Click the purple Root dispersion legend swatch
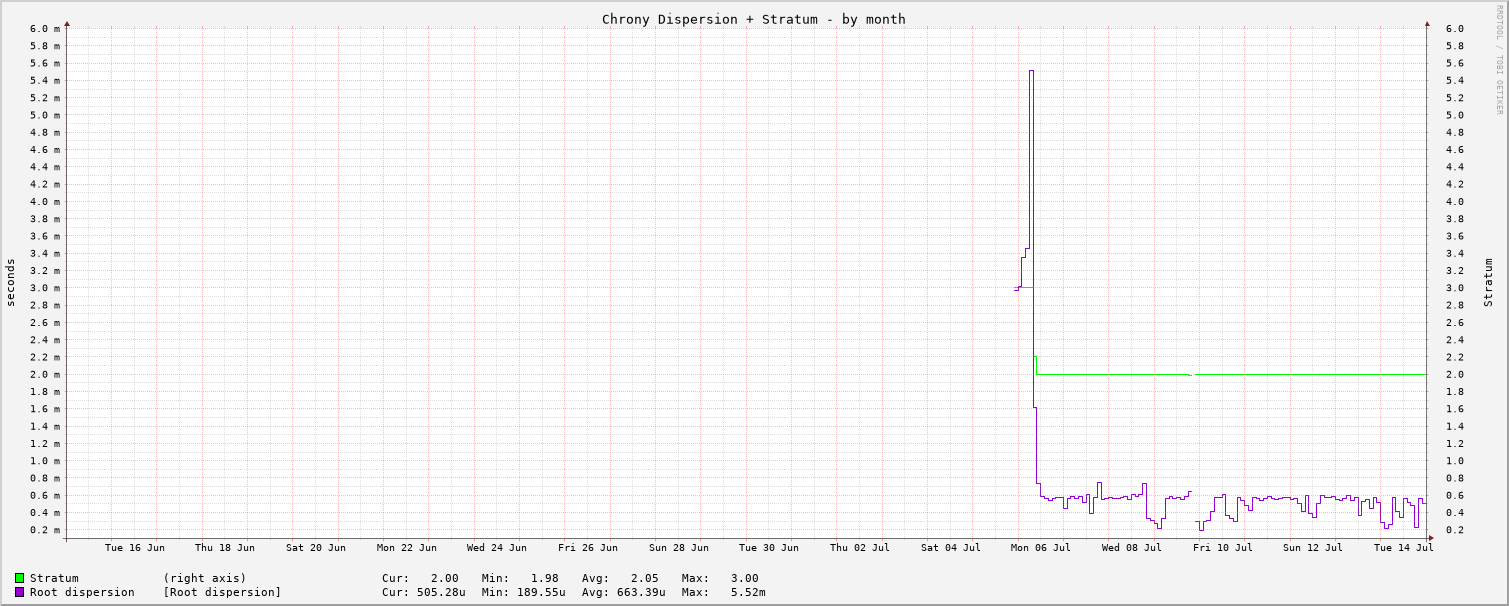This screenshot has width=1509, height=606. tap(19, 592)
